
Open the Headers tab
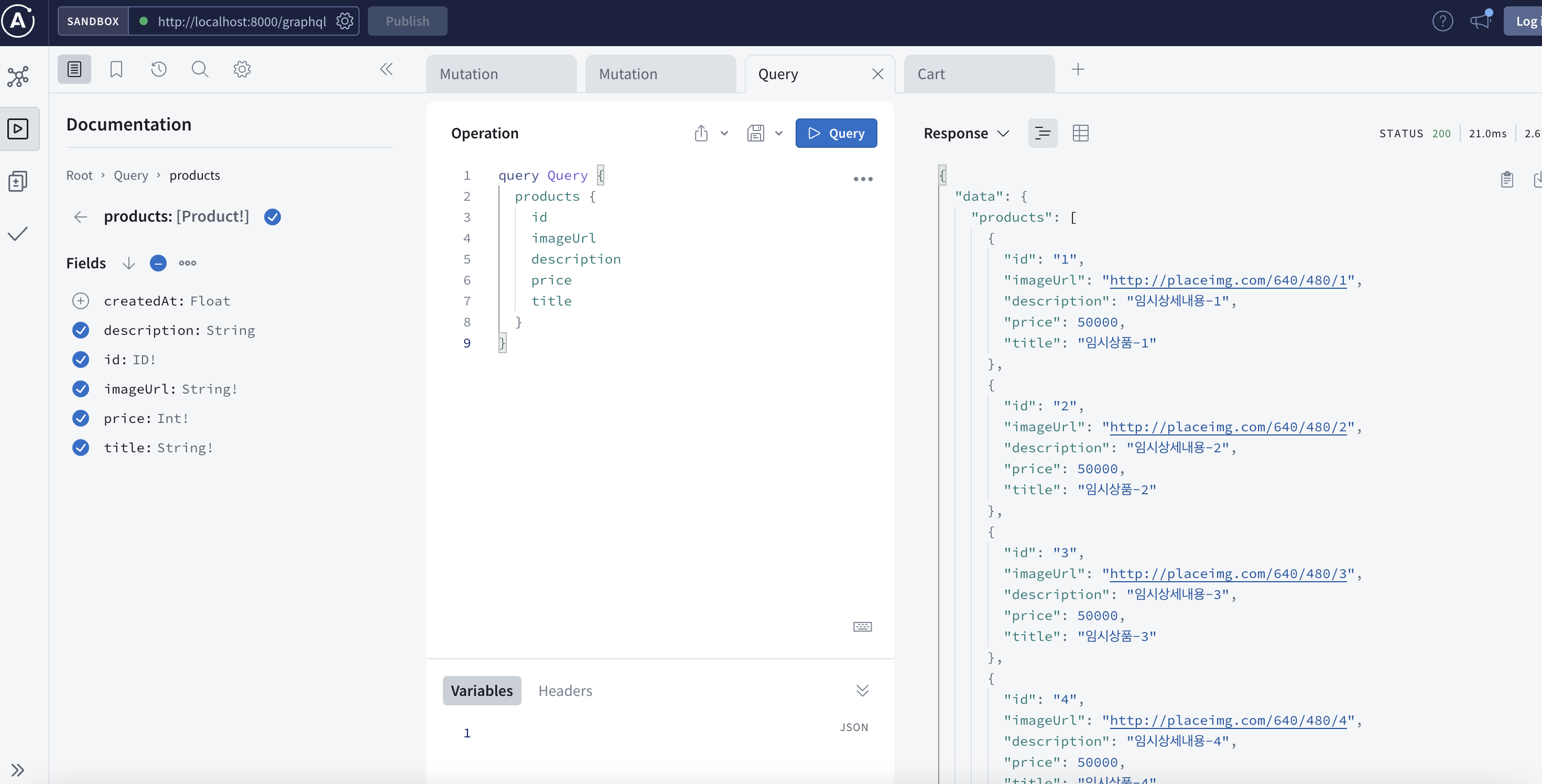(x=564, y=691)
